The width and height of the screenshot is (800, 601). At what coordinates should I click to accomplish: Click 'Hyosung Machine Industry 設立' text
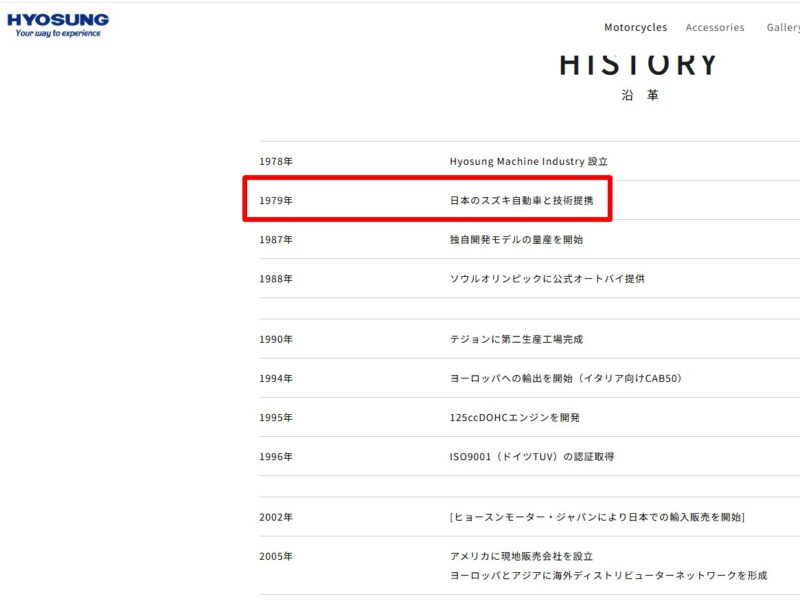point(529,161)
